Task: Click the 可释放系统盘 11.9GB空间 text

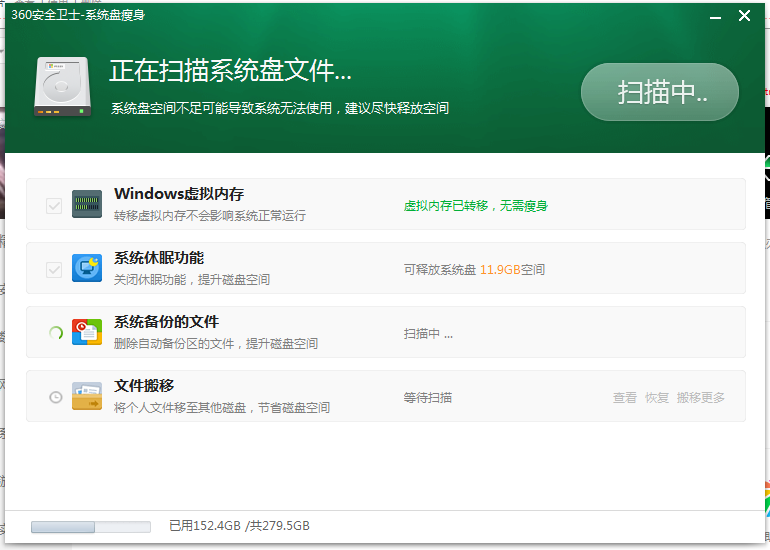Action: pos(474,270)
